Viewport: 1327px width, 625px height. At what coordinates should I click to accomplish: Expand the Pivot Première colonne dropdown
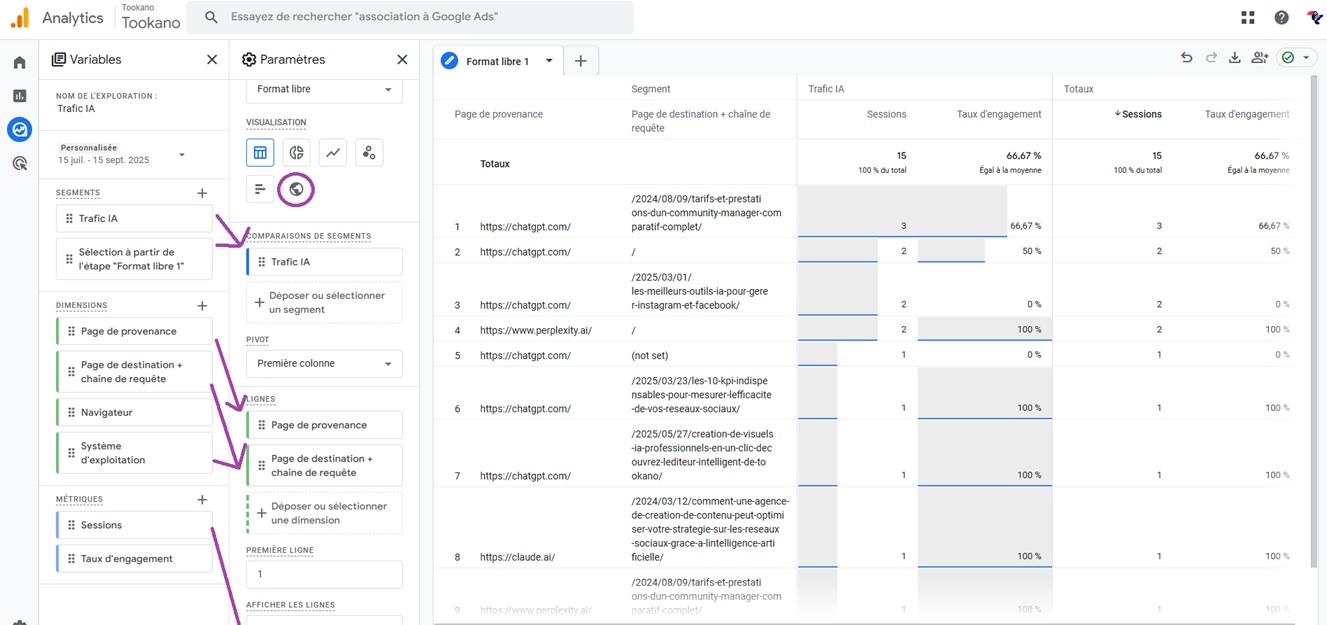coord(324,364)
